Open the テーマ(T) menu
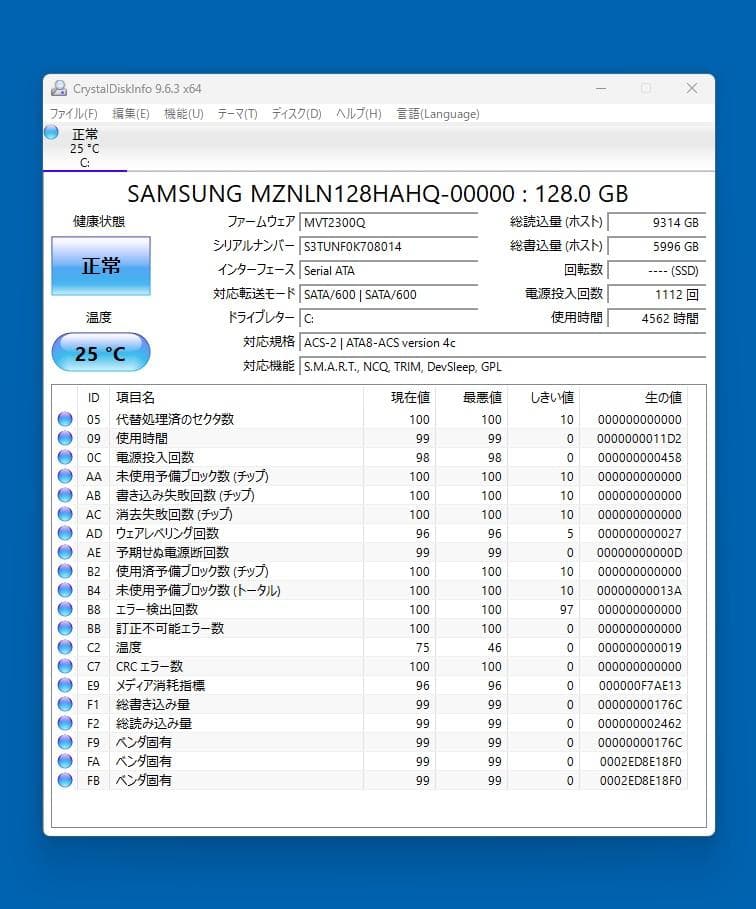The width and height of the screenshot is (756, 909). click(237, 114)
